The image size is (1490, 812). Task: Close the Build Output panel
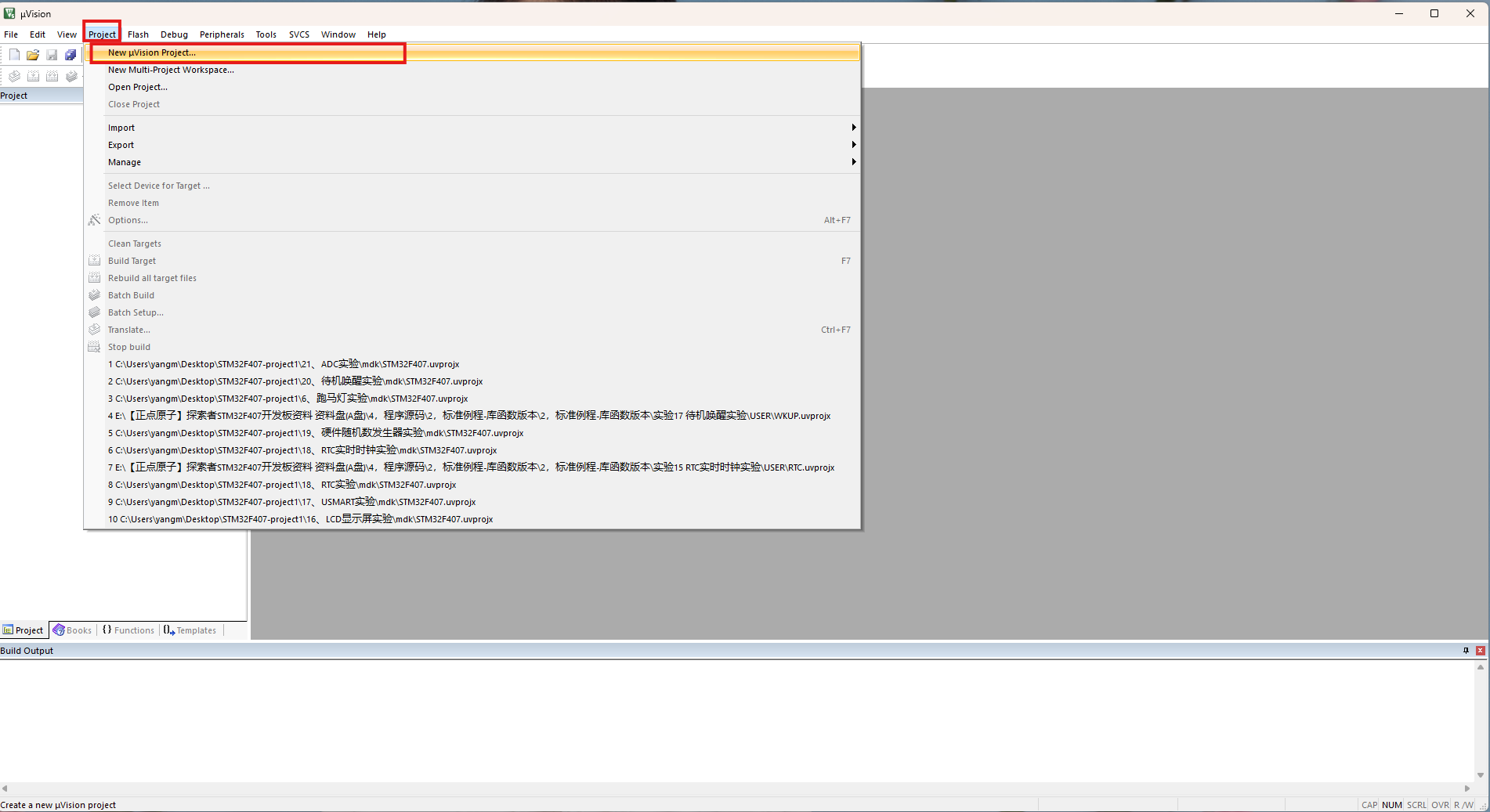tap(1480, 651)
